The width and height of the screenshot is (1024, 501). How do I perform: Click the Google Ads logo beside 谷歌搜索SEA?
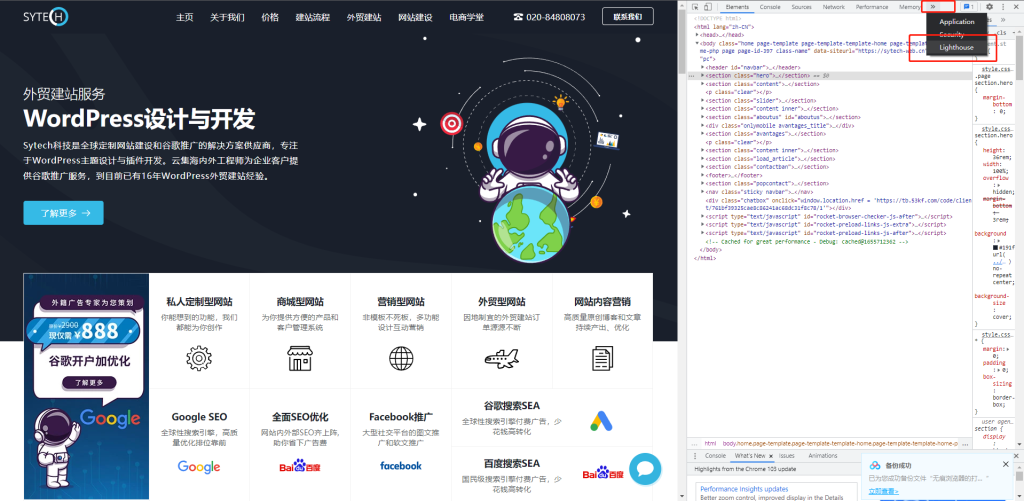click(601, 421)
